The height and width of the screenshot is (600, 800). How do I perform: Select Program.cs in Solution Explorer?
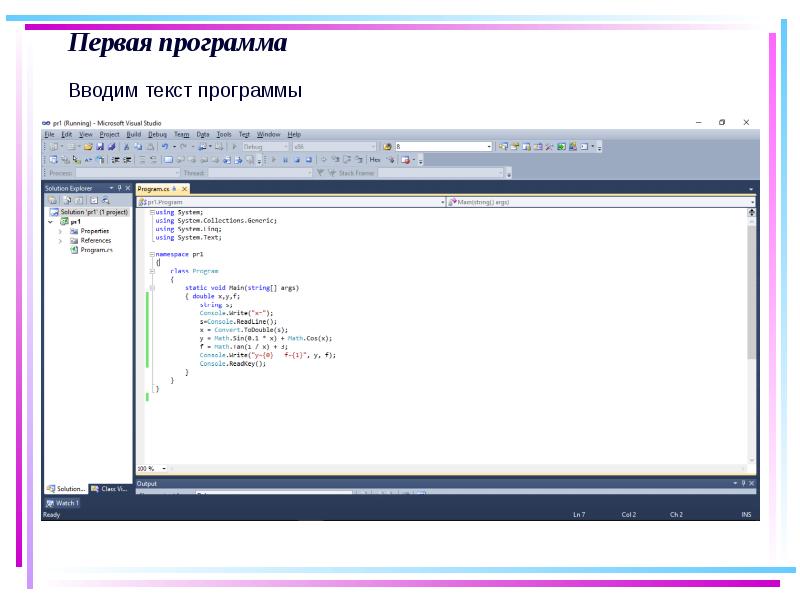(97, 250)
